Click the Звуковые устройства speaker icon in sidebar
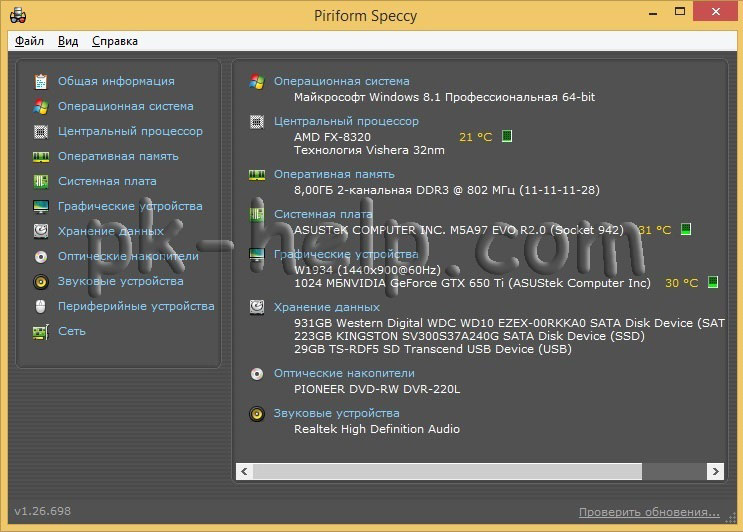This screenshot has width=743, height=532. [x=41, y=281]
